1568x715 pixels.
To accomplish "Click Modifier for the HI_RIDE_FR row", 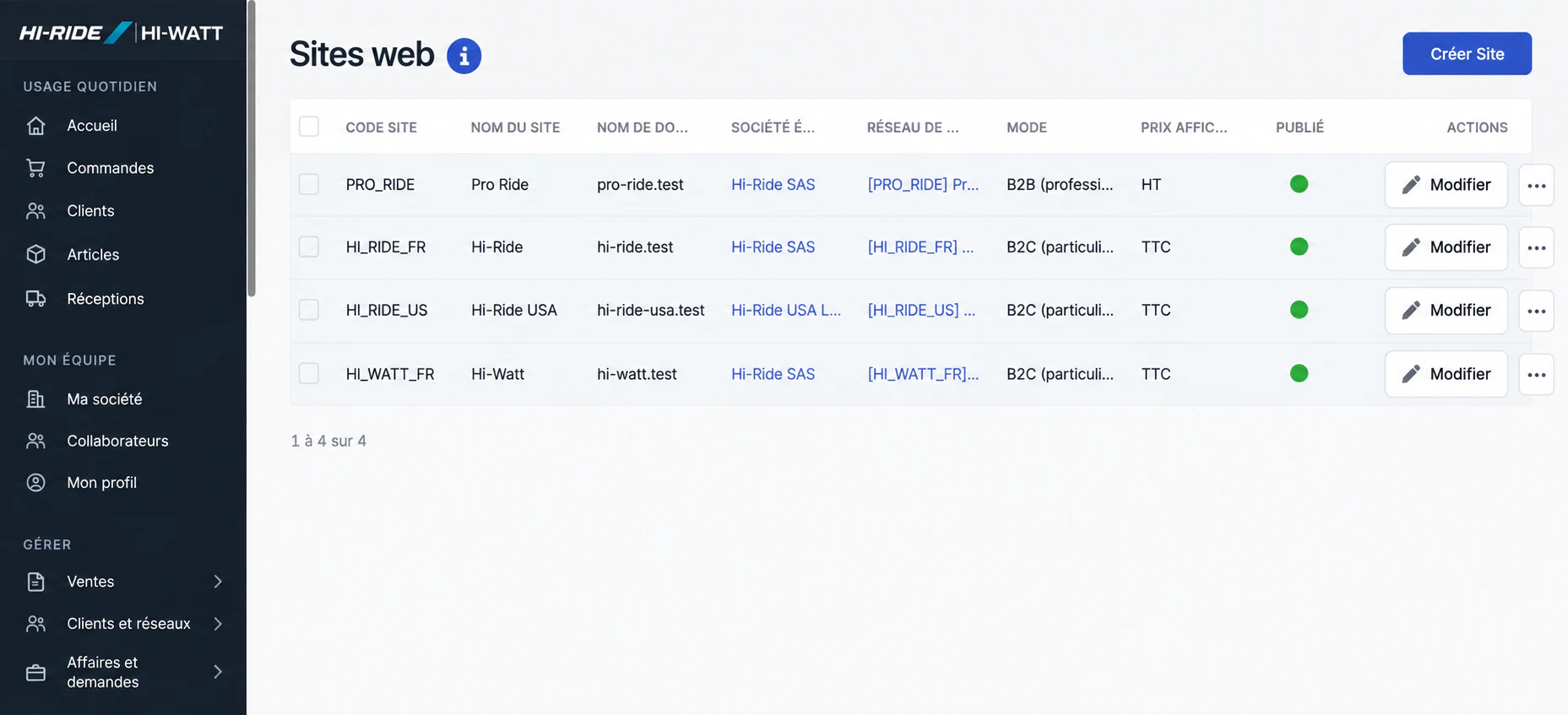I will coord(1446,247).
